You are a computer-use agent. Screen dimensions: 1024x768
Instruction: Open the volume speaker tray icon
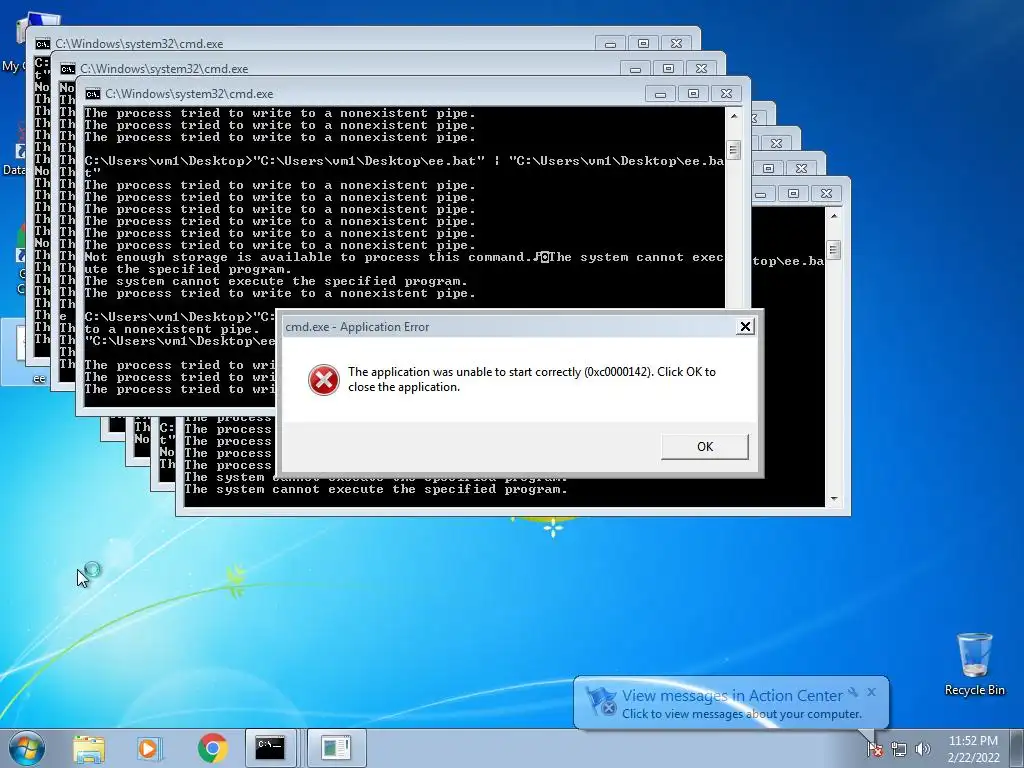922,748
